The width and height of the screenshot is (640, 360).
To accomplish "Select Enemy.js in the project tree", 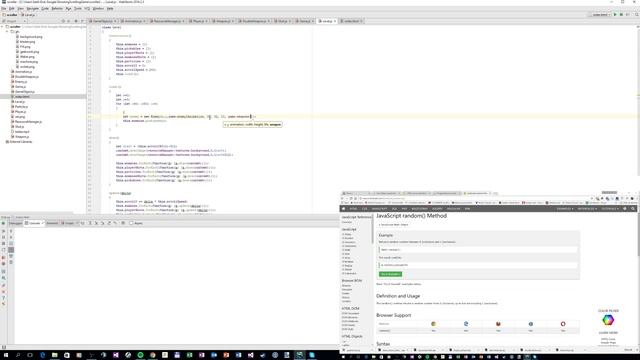I will (x=21, y=82).
